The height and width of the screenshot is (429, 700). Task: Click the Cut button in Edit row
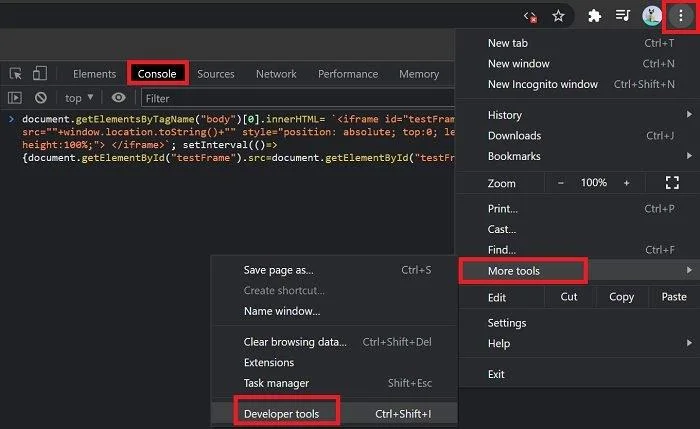tap(569, 297)
